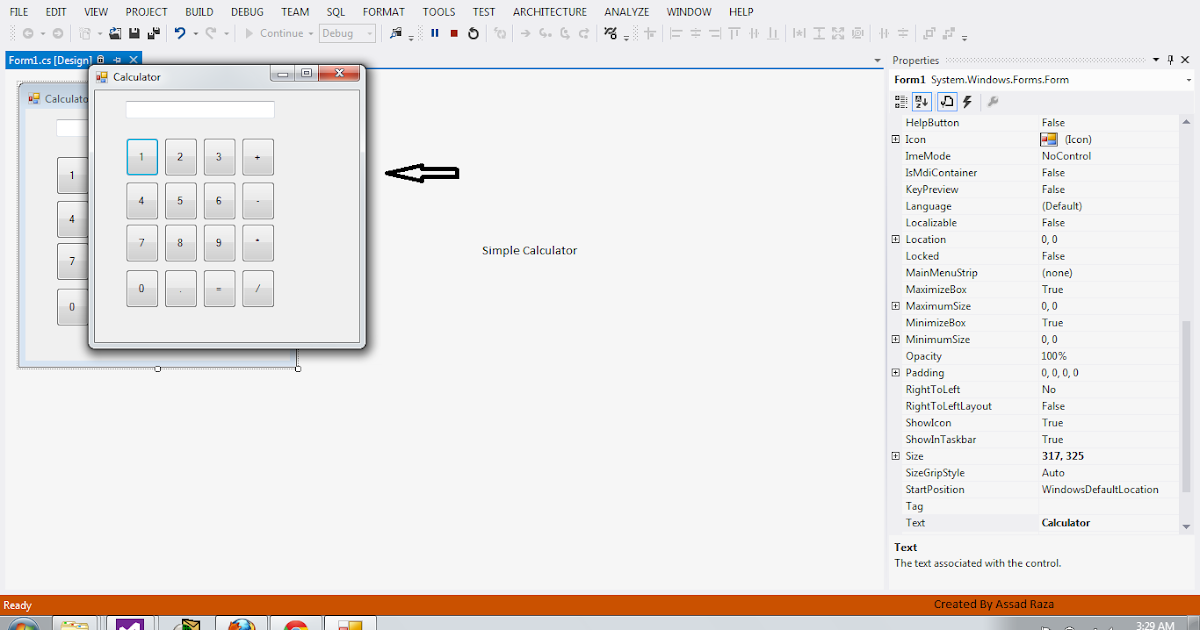
Task: Toggle the pin on Properties panel
Action: point(1171,59)
